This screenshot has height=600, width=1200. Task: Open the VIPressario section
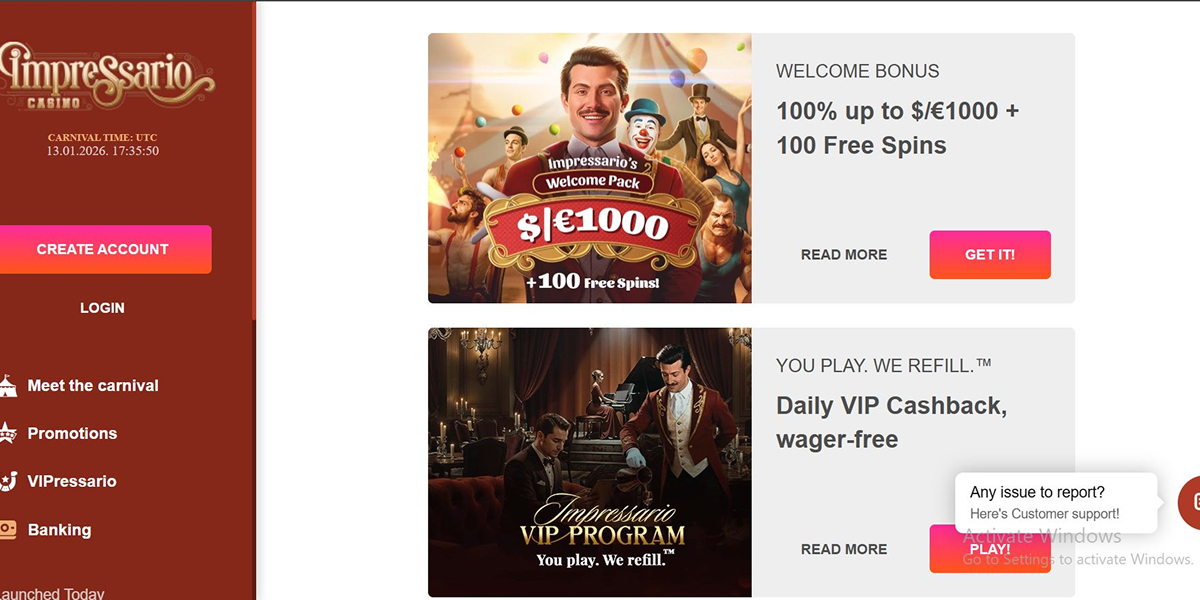click(x=72, y=481)
